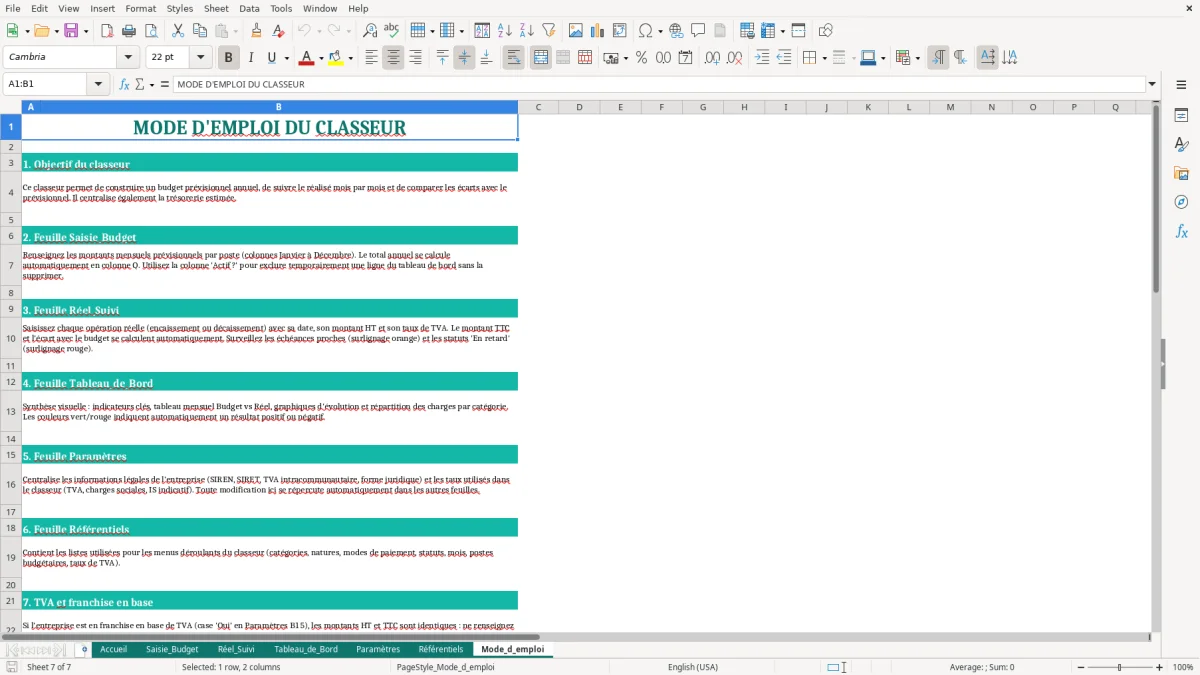Toggle Align Right
The width and height of the screenshot is (1200, 675).
(x=415, y=58)
